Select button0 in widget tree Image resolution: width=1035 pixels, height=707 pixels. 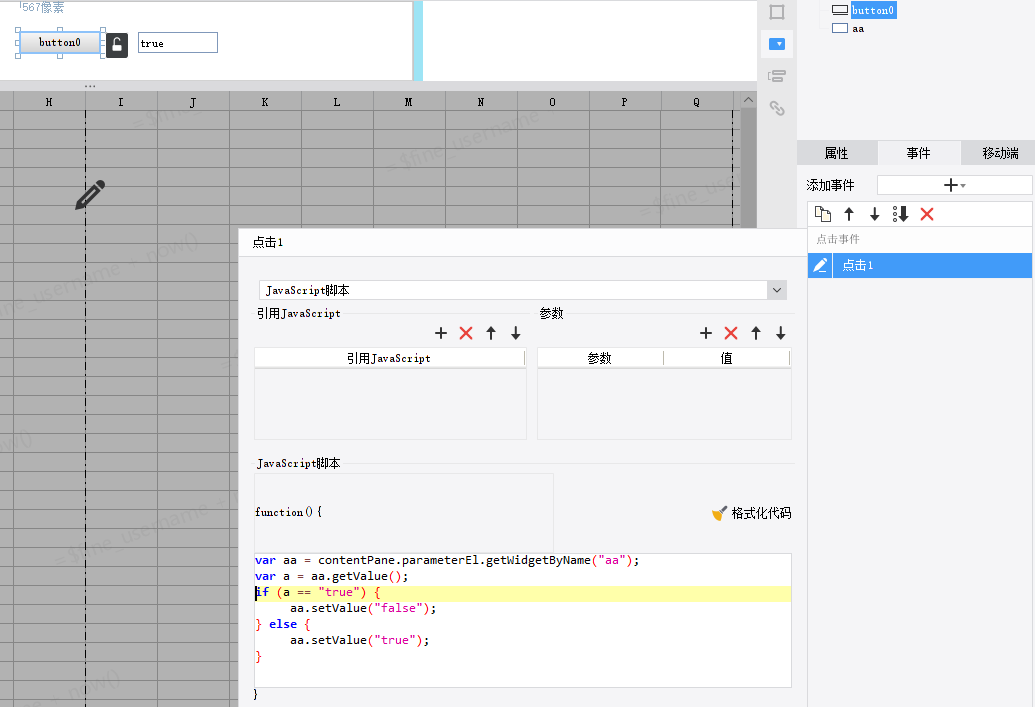tap(873, 10)
